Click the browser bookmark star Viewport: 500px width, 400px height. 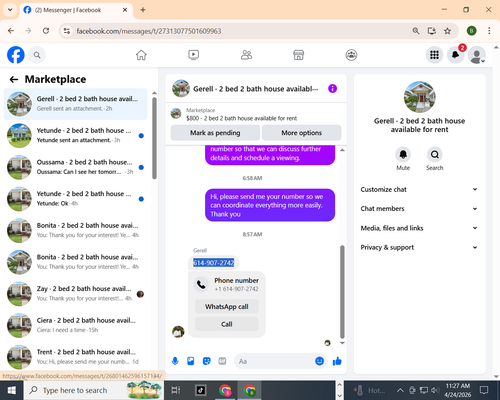[x=447, y=31]
